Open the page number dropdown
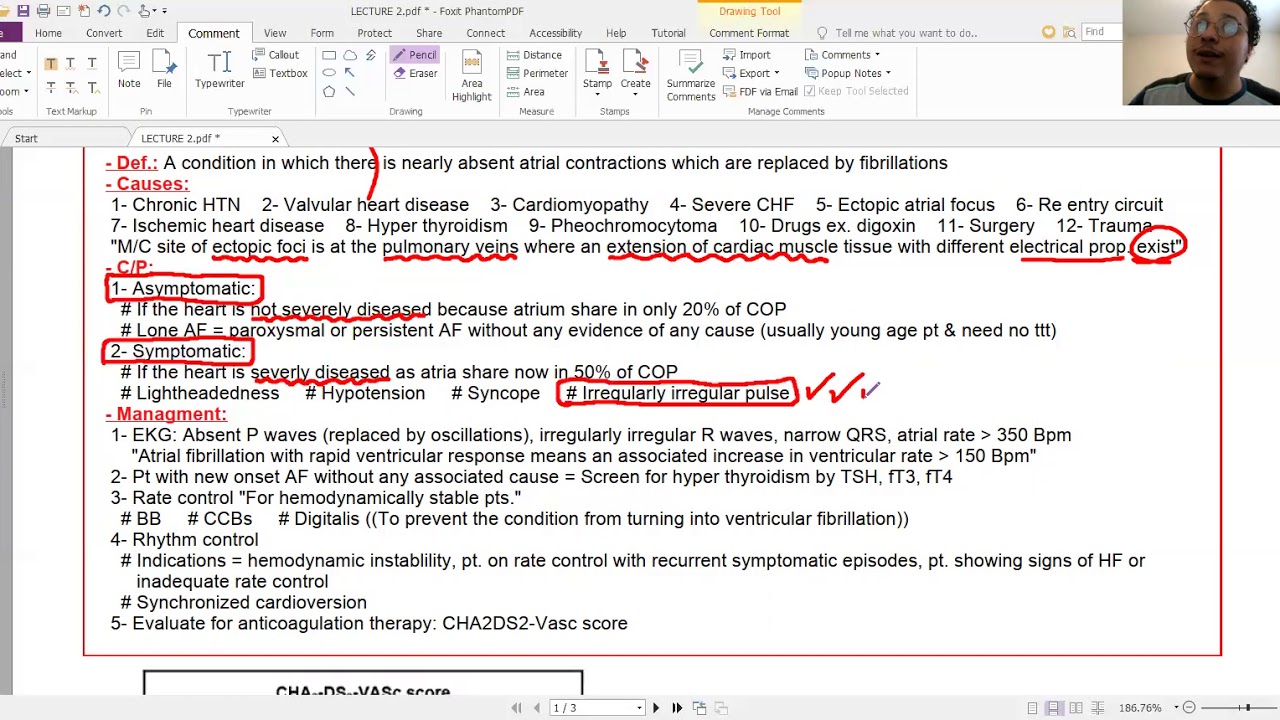The width and height of the screenshot is (1280, 720). [639, 708]
